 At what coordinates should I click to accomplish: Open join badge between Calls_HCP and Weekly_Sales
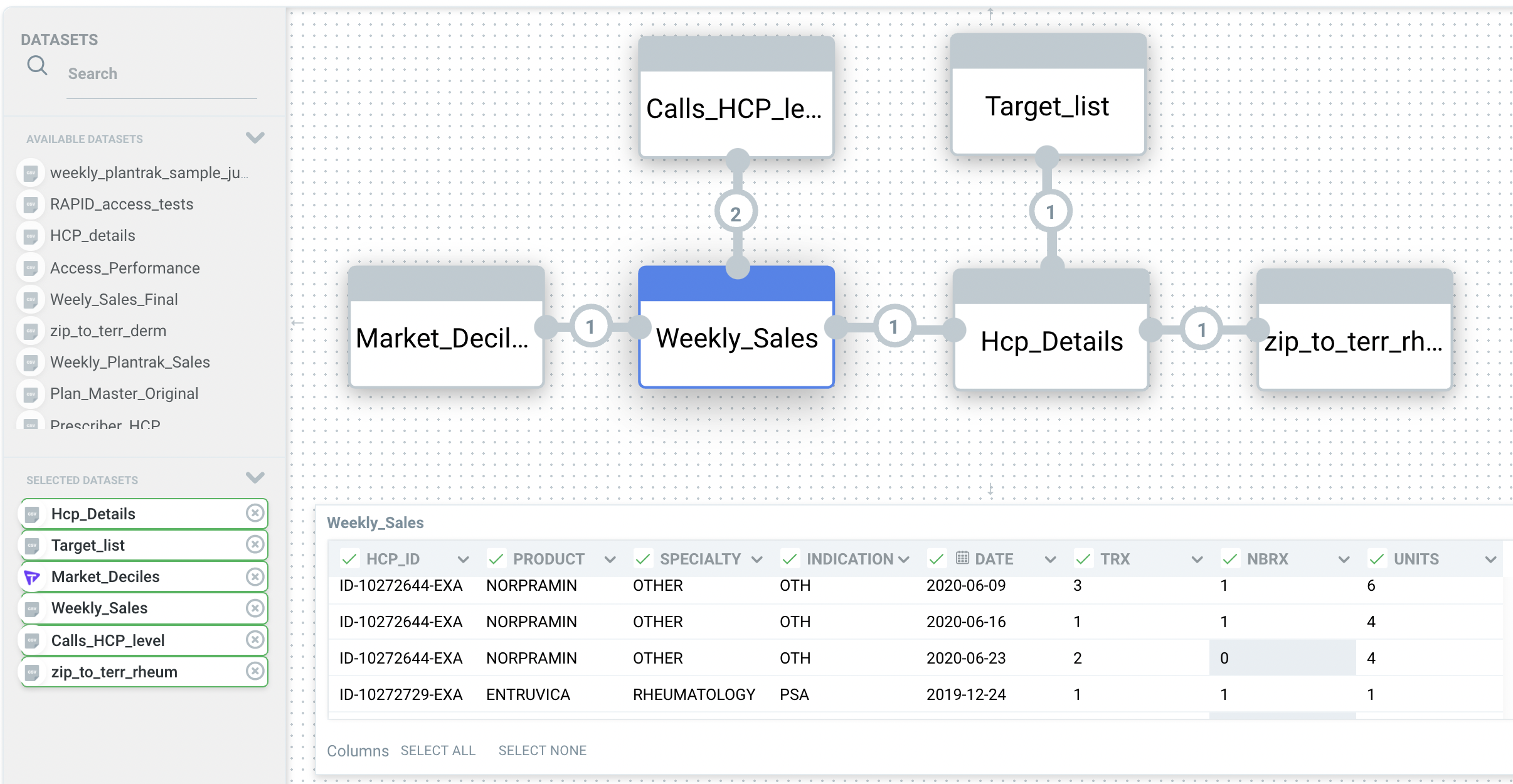(x=736, y=213)
